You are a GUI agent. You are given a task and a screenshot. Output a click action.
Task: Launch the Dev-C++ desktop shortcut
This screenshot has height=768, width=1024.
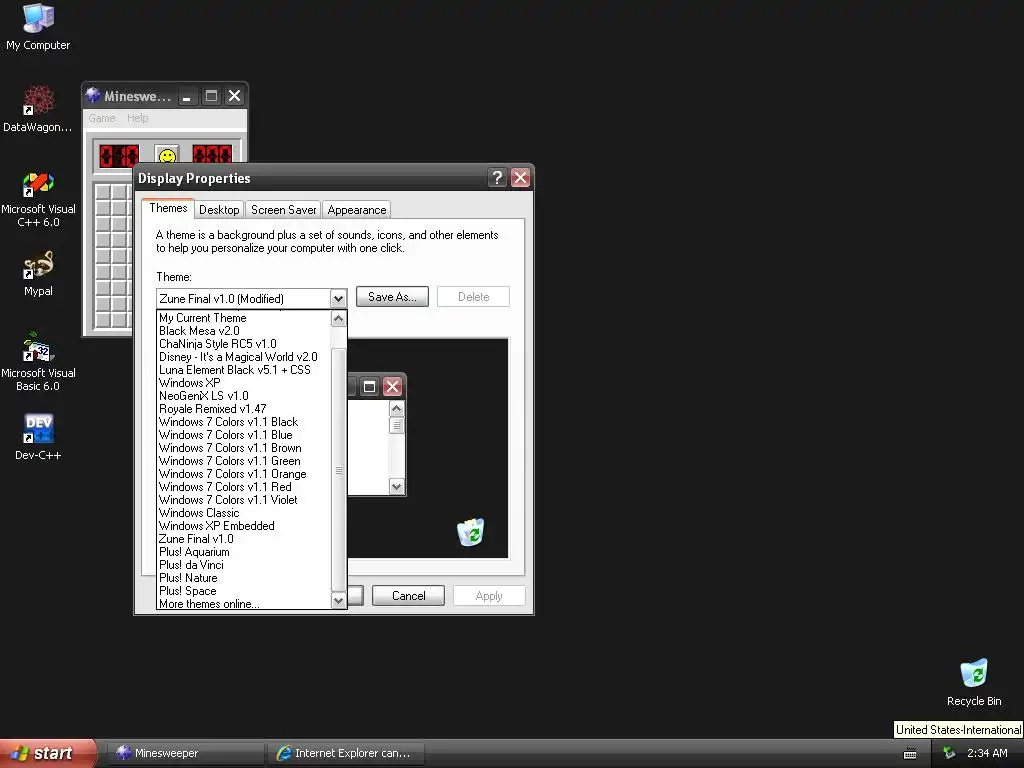coord(38,437)
